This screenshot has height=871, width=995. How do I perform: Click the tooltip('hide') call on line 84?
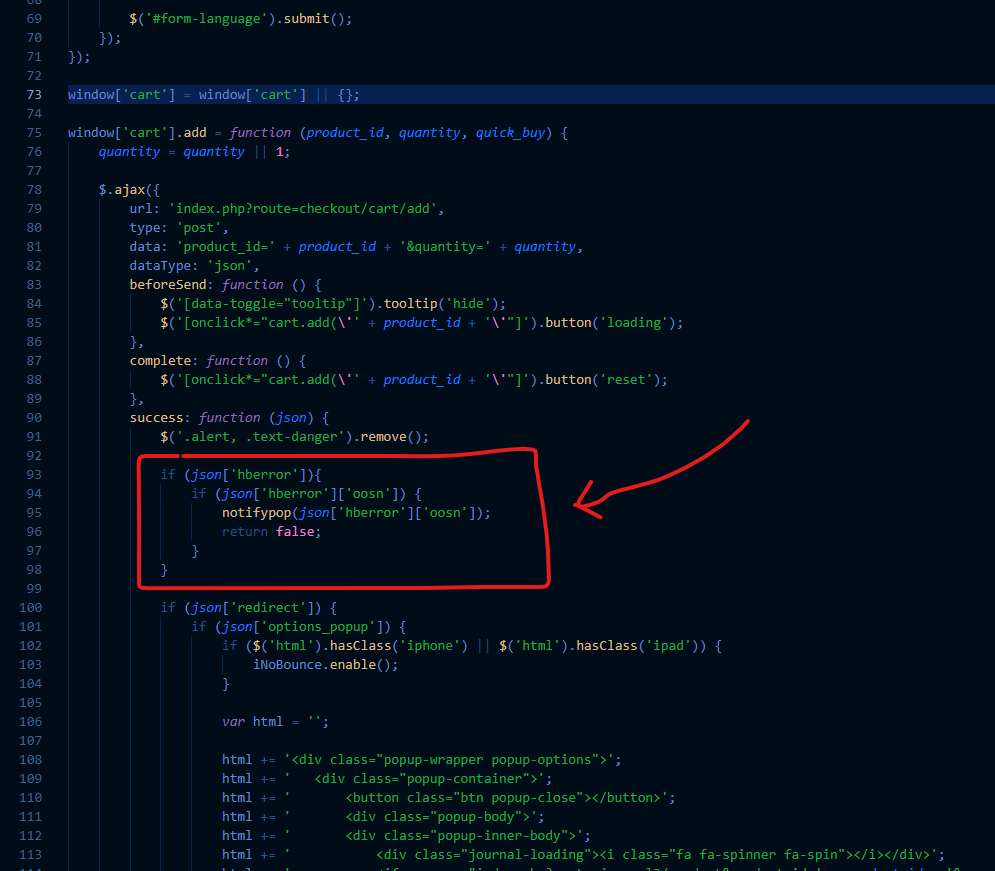(441, 304)
